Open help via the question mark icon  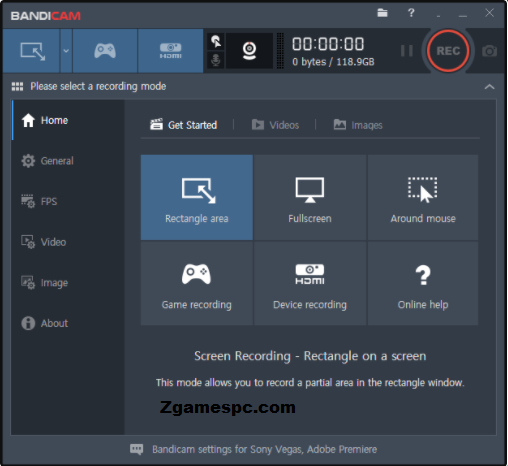[411, 13]
